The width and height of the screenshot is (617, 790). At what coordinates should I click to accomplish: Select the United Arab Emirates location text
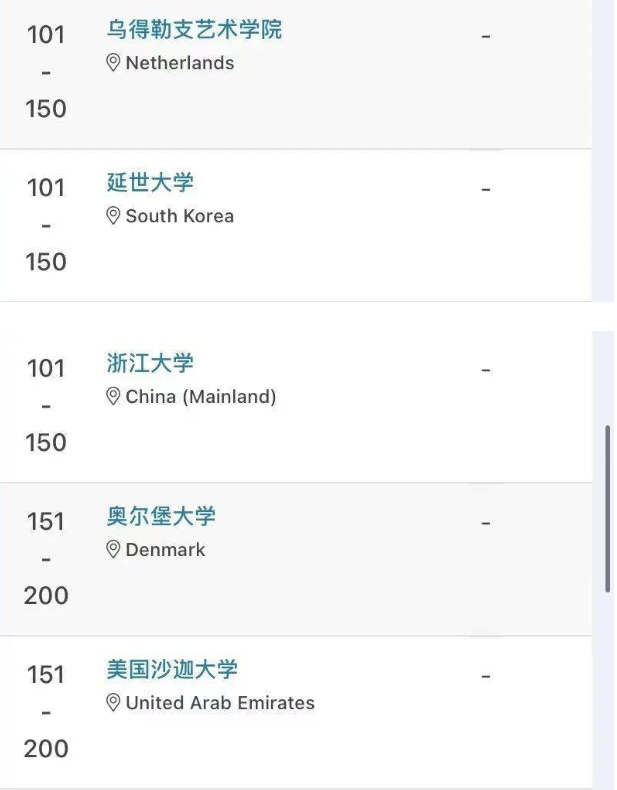[x=220, y=703]
